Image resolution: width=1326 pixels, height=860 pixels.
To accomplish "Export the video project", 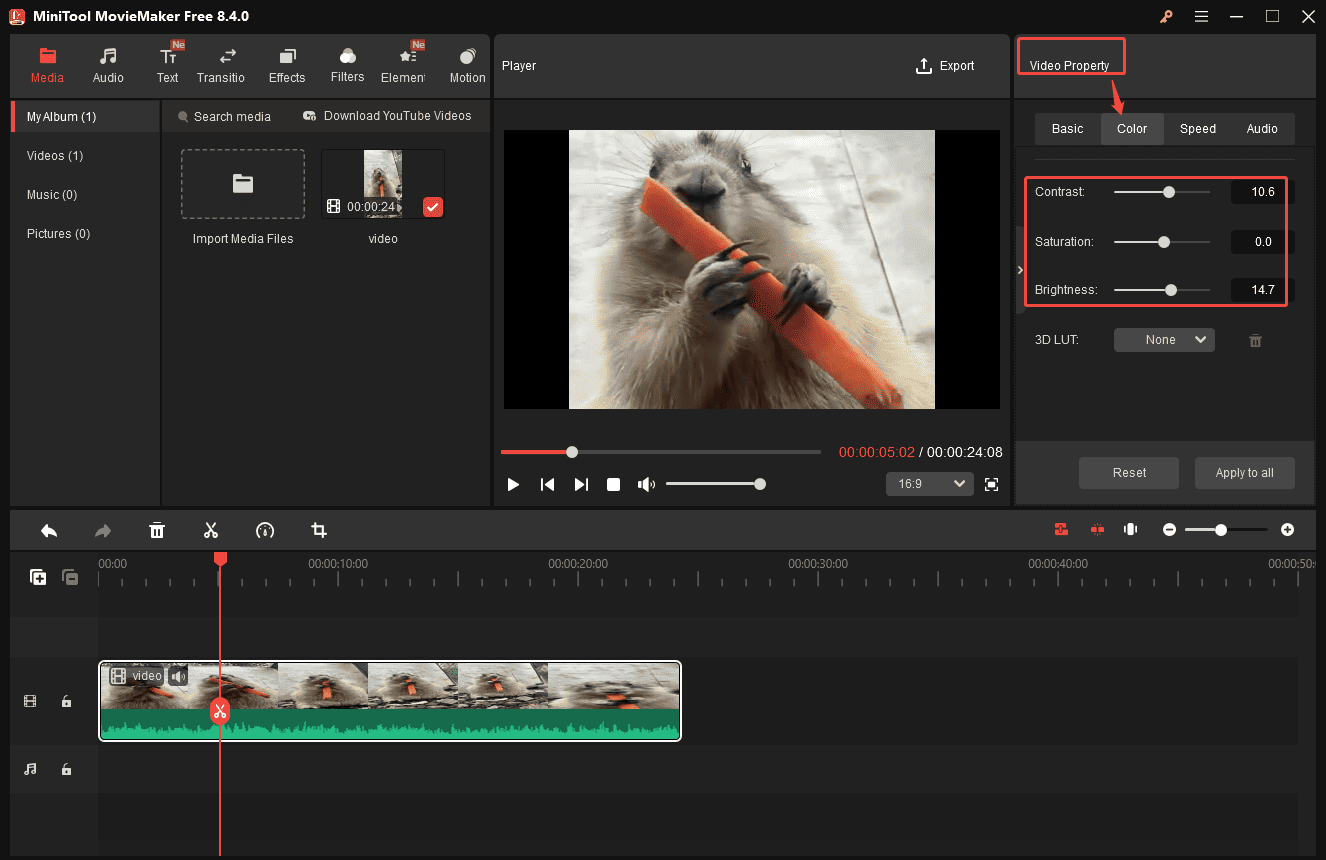I will click(944, 65).
